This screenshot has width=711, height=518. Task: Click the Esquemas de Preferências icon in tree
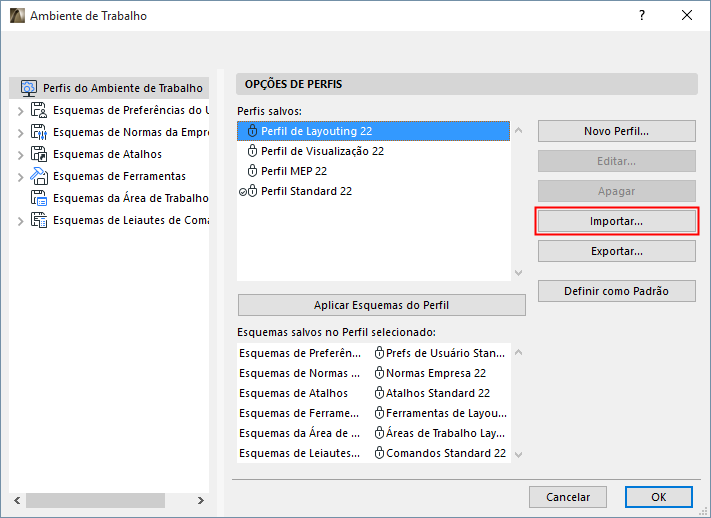39,110
